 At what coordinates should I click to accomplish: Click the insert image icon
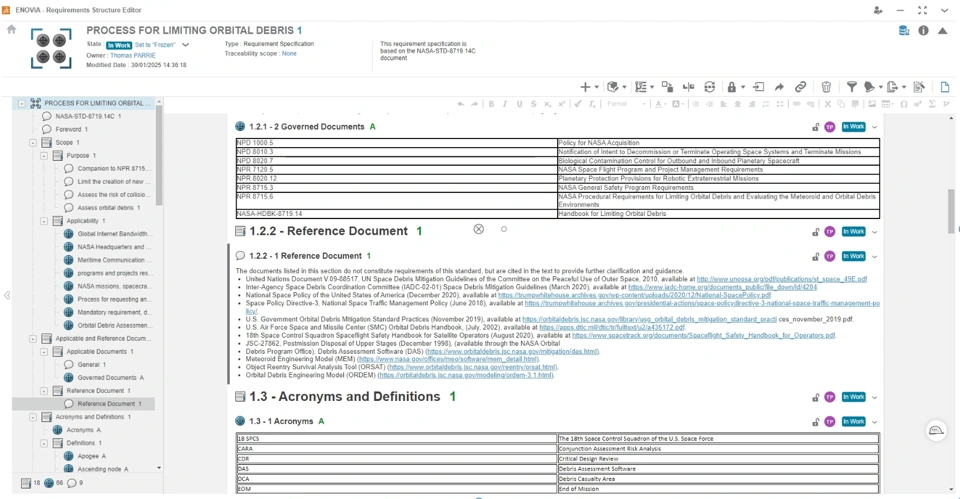[x=872, y=104]
